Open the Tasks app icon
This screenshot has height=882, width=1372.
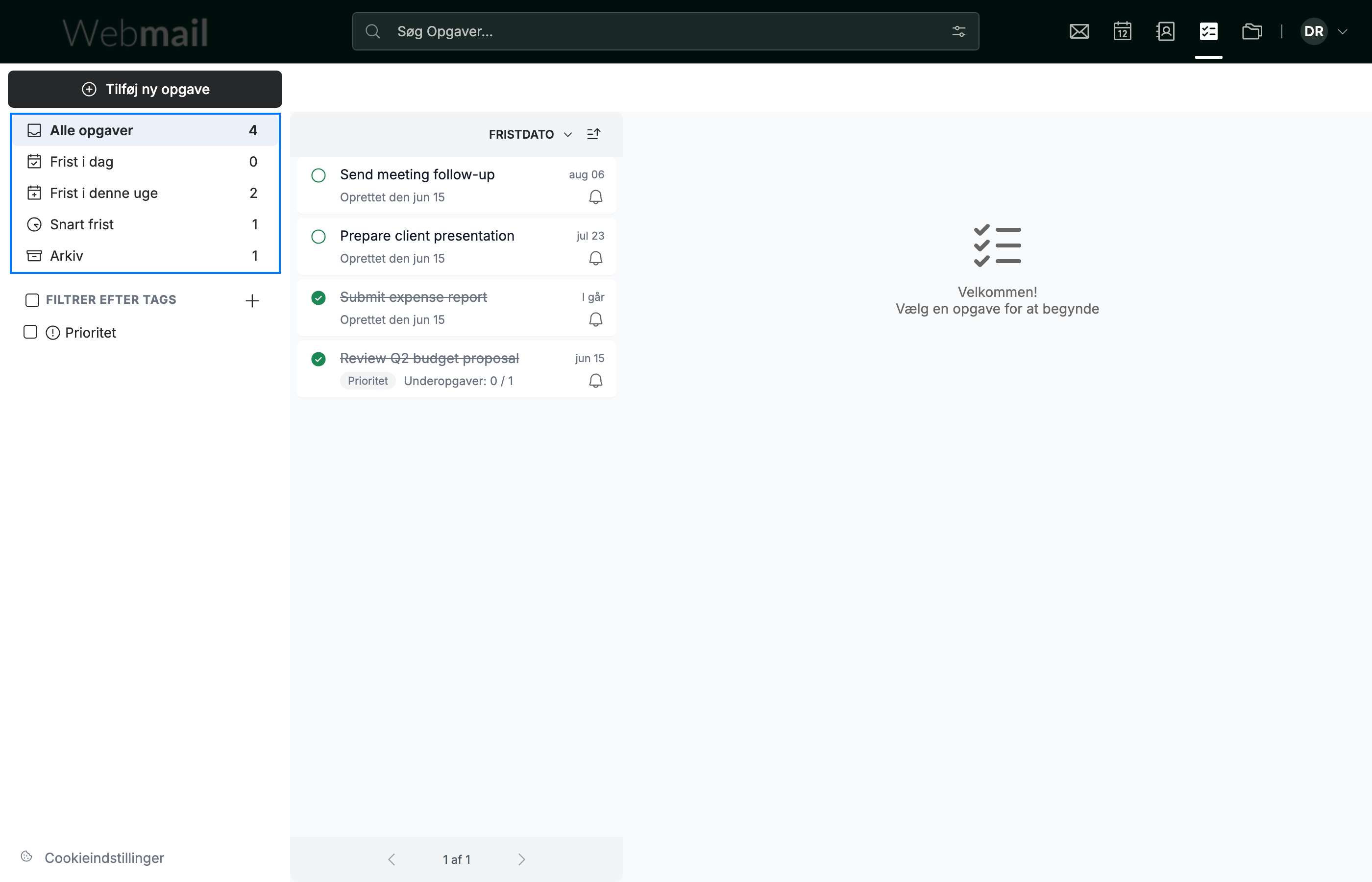[x=1208, y=31]
